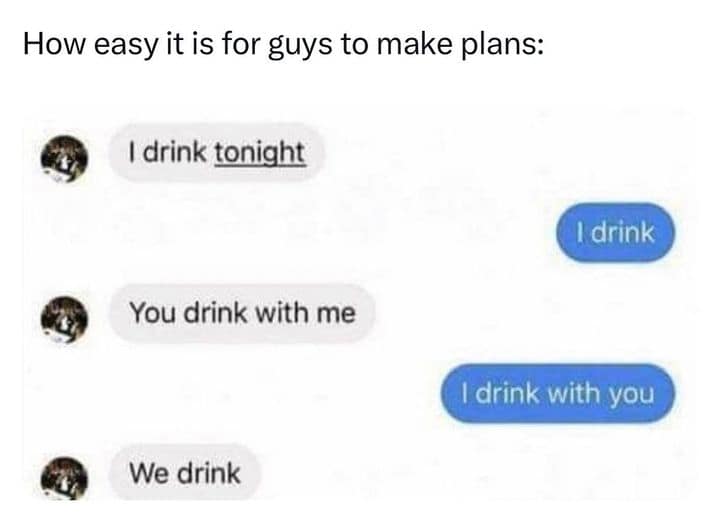Click the word "You" in the third message
This screenshot has width=720, height=528.
tap(152, 313)
